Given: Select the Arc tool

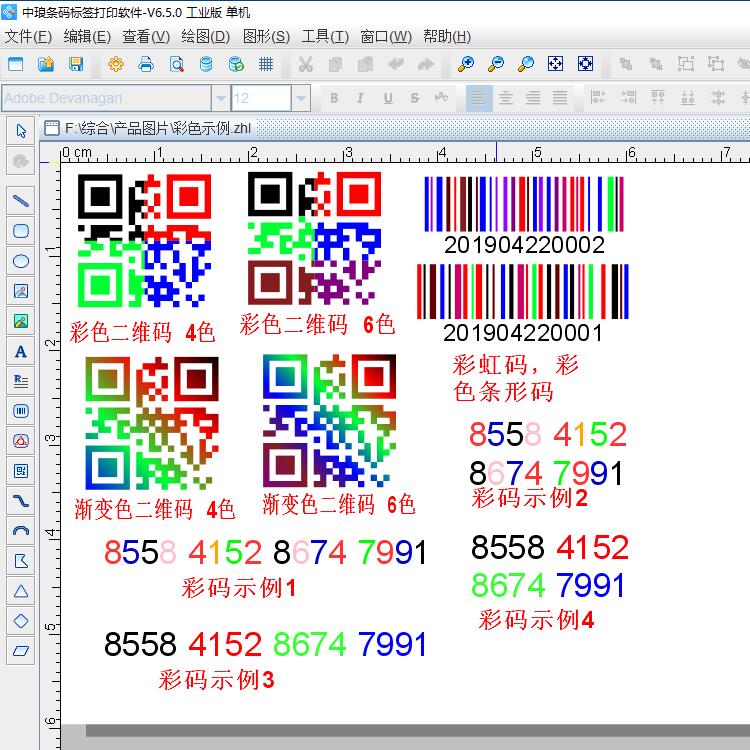Looking at the screenshot, I should click(x=21, y=531).
